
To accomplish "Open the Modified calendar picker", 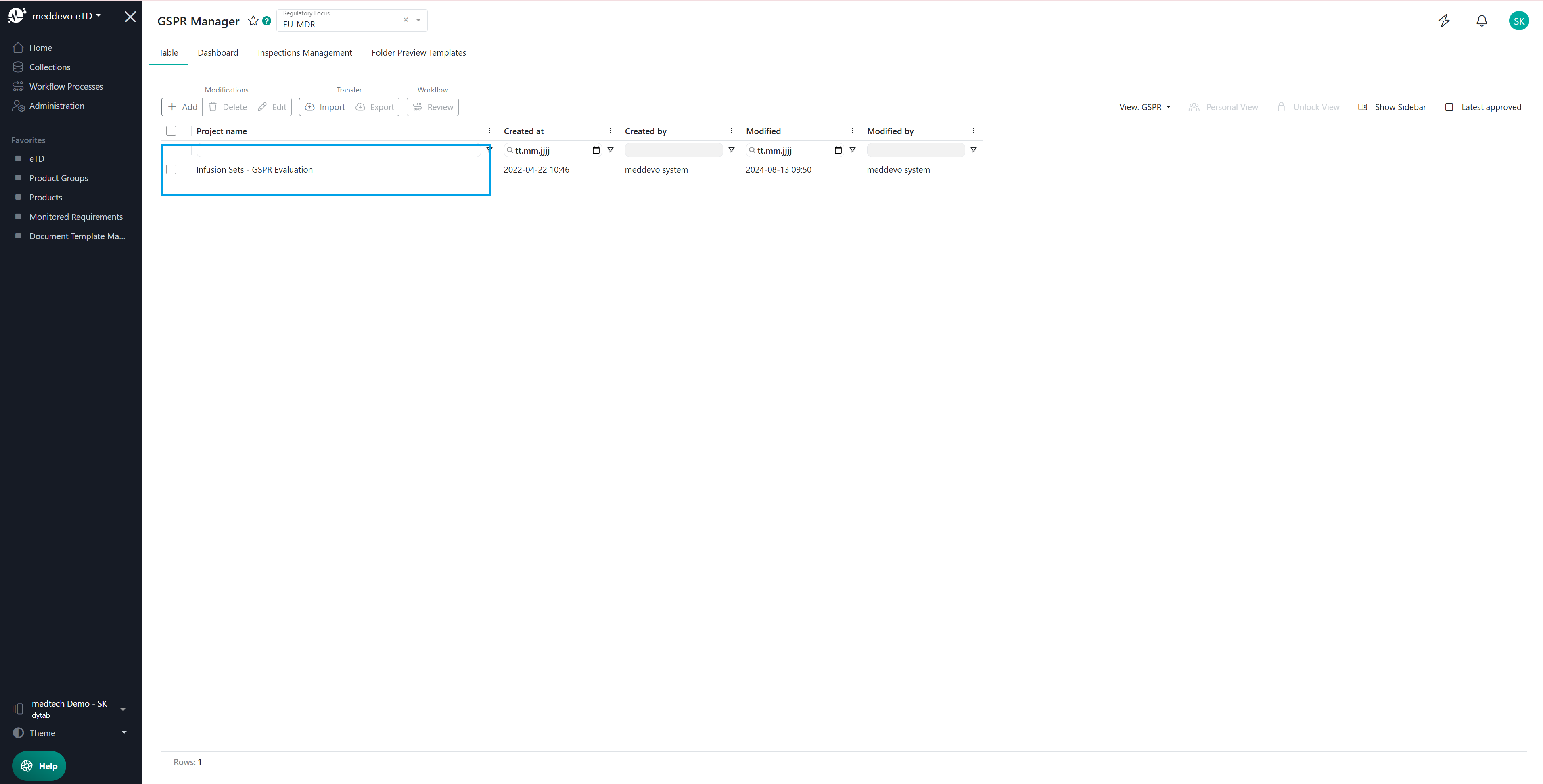I will coord(838,150).
